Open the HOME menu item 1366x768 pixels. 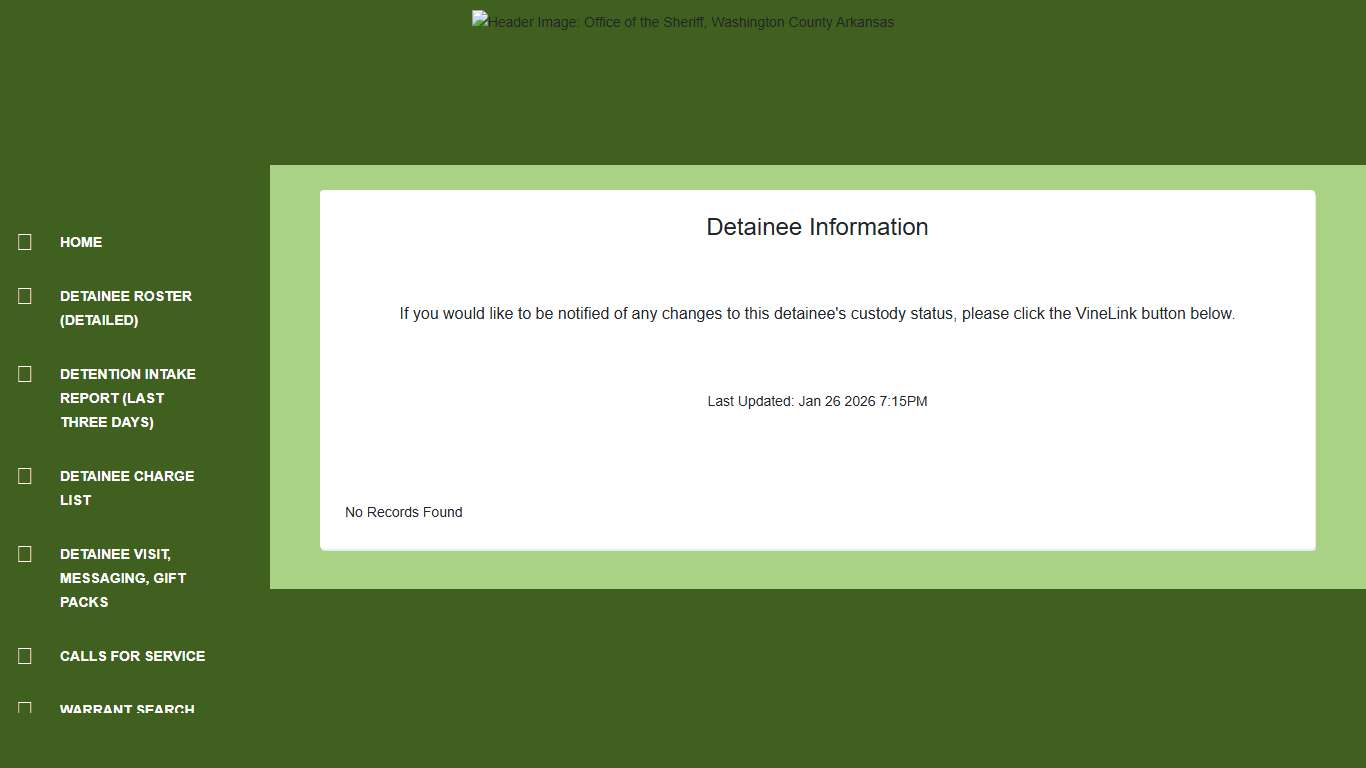[80, 241]
